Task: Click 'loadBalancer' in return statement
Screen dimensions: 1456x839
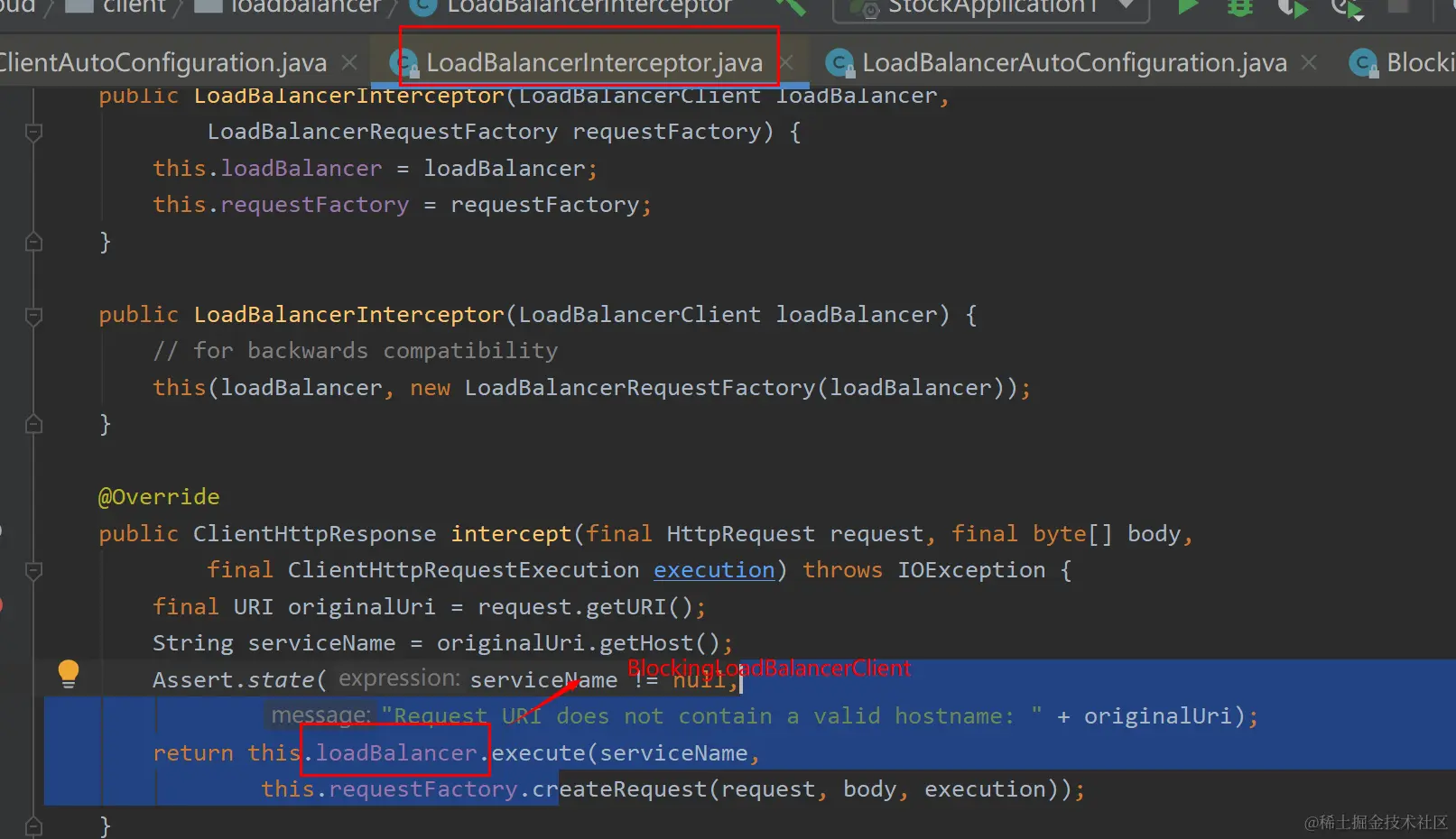Action: click(396, 752)
